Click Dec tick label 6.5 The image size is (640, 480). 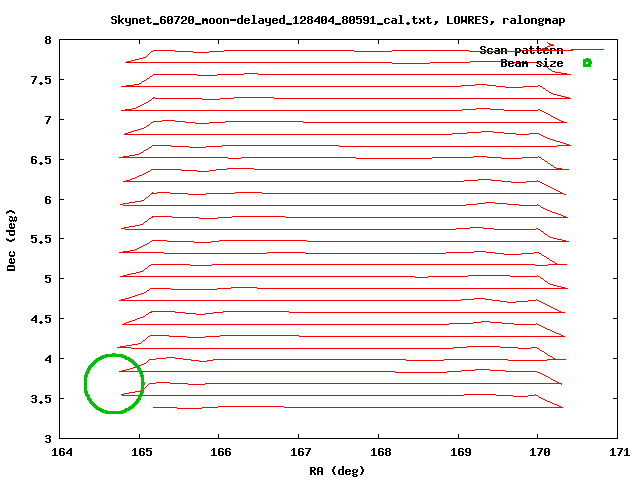coord(41,160)
